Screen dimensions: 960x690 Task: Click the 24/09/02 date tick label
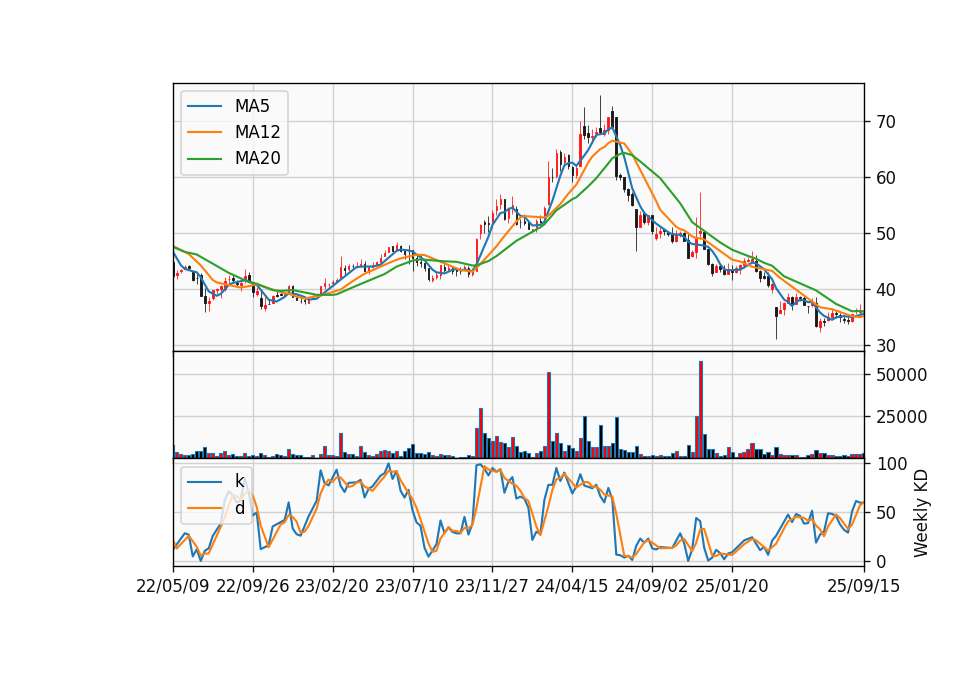coord(652,586)
